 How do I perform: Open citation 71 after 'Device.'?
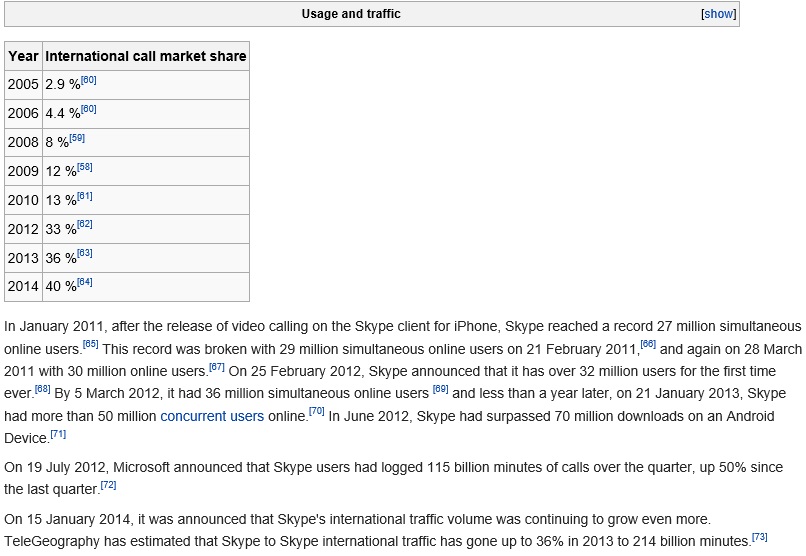(x=58, y=433)
